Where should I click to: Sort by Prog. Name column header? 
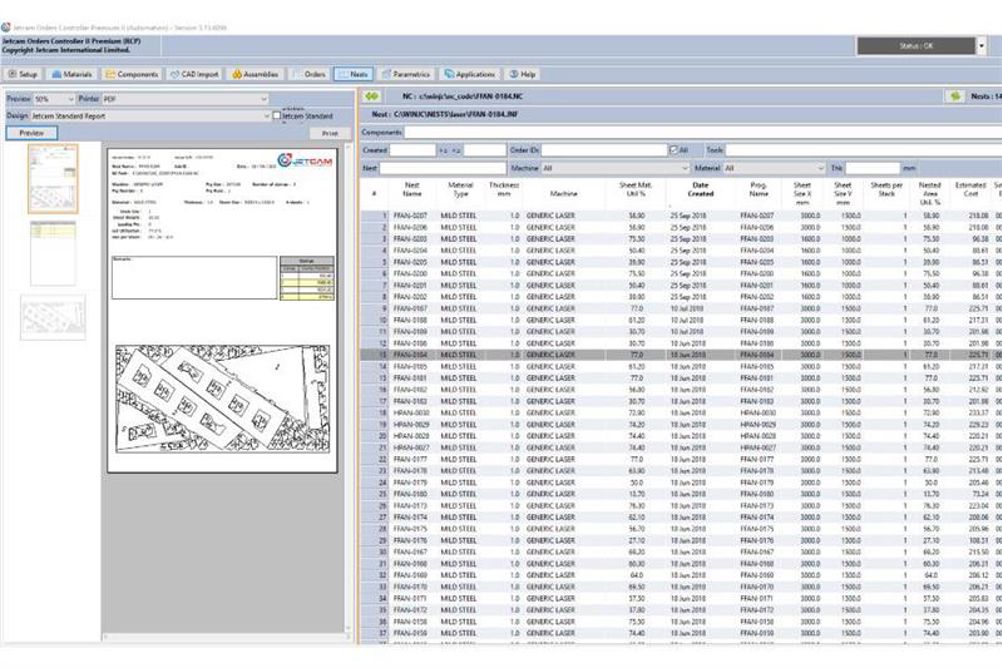[759, 190]
